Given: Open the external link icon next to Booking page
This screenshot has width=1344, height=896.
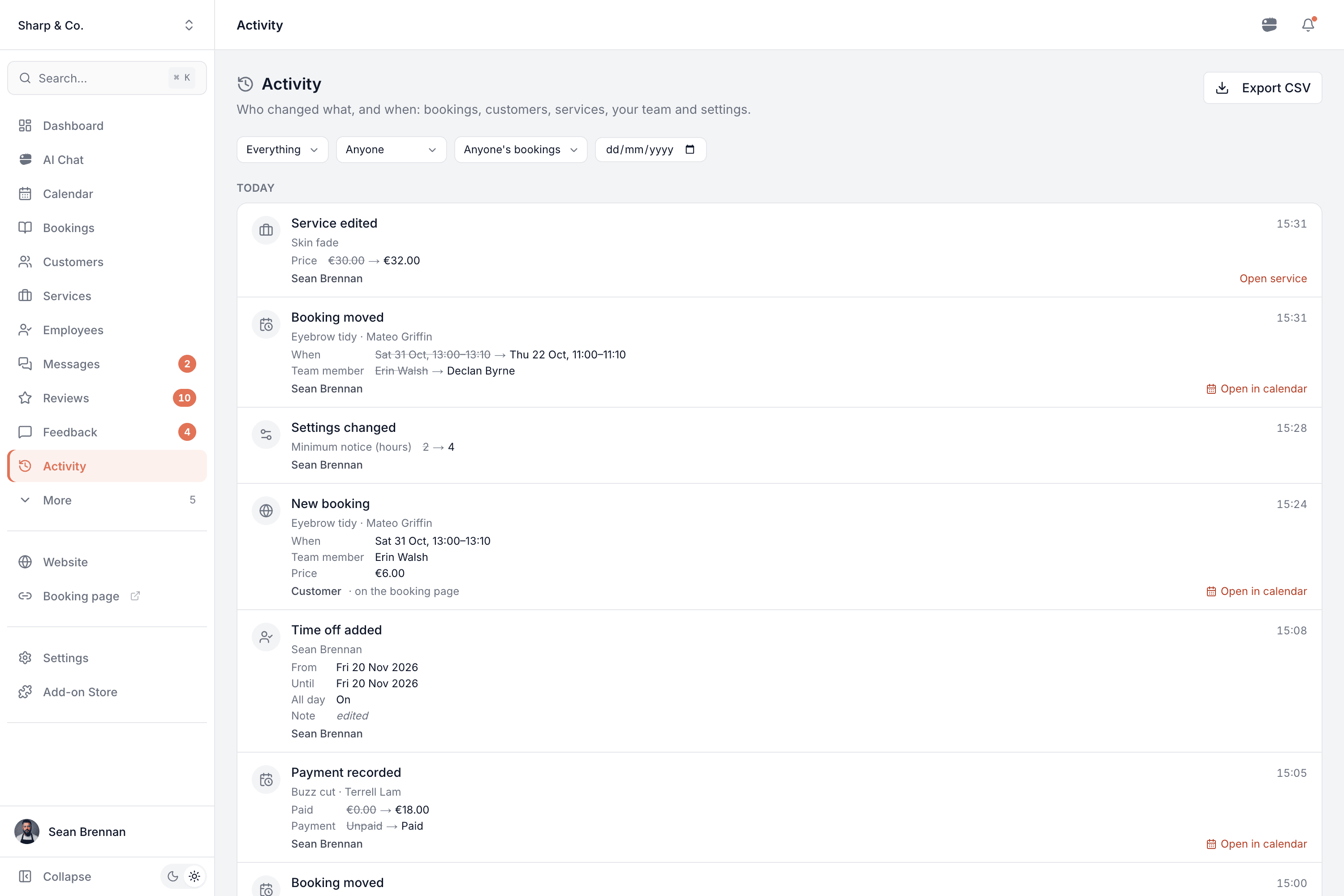Looking at the screenshot, I should [x=135, y=596].
